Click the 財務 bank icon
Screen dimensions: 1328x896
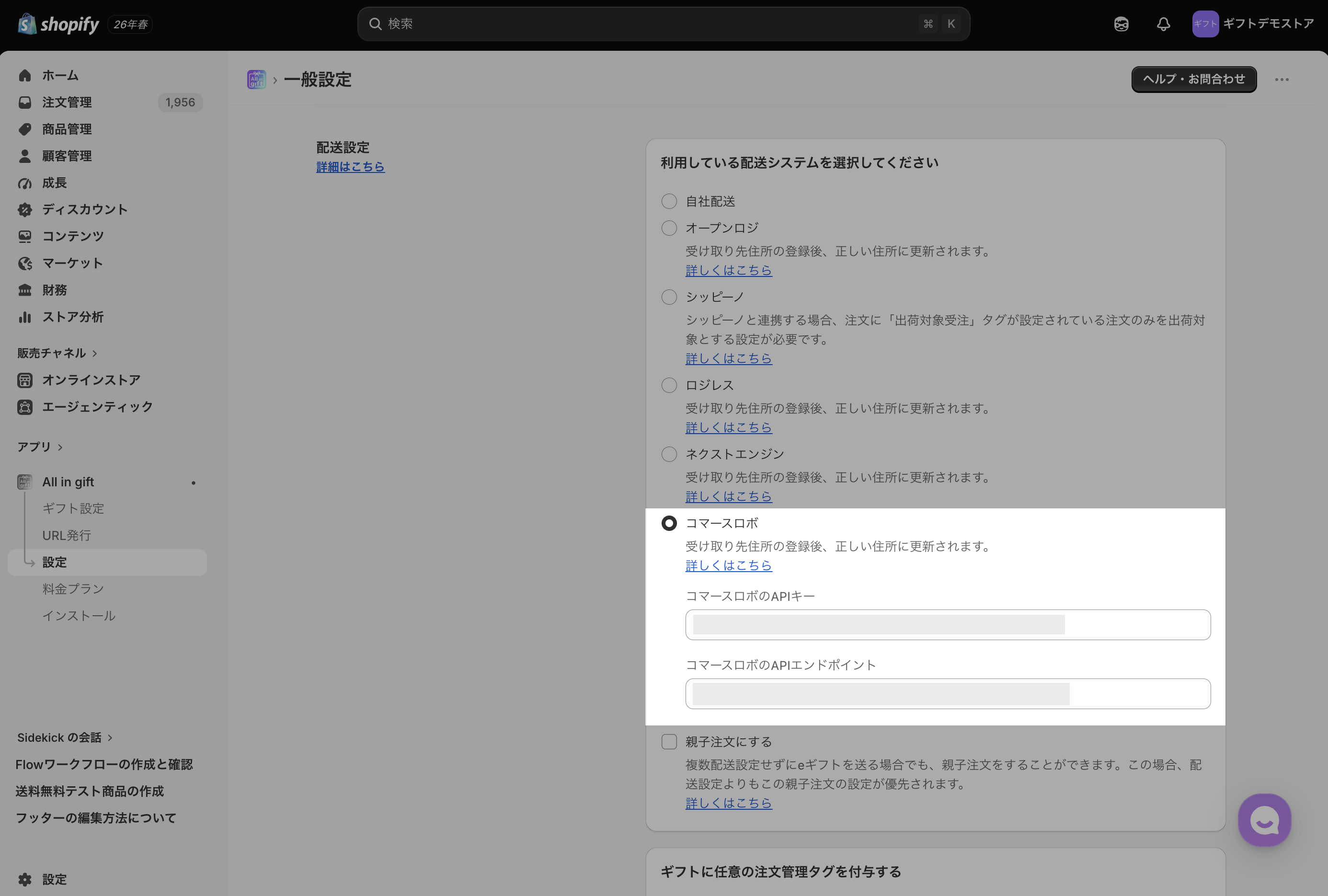click(x=24, y=290)
